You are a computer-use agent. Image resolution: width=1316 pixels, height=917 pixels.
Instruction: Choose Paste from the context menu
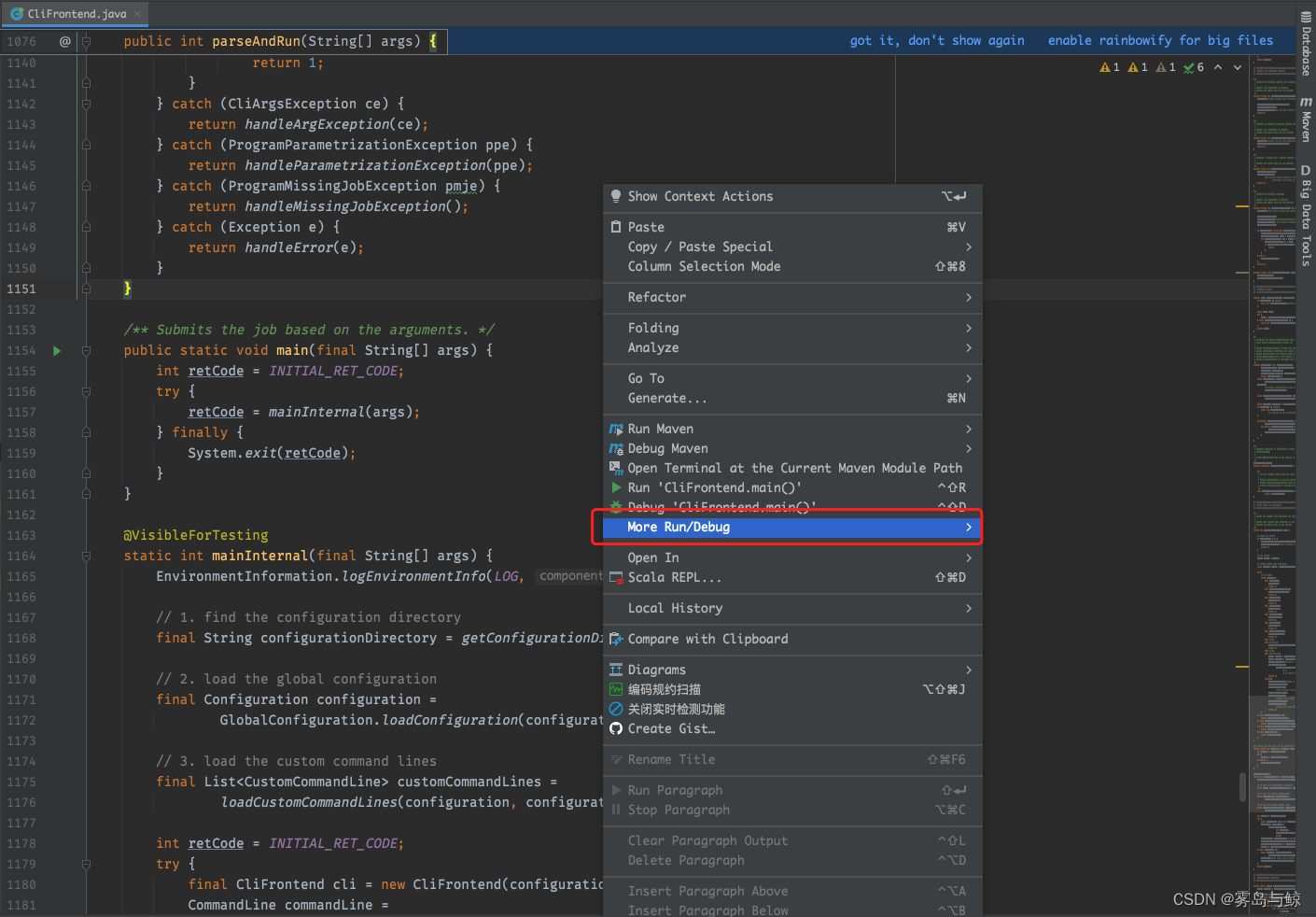pyautogui.click(x=792, y=227)
